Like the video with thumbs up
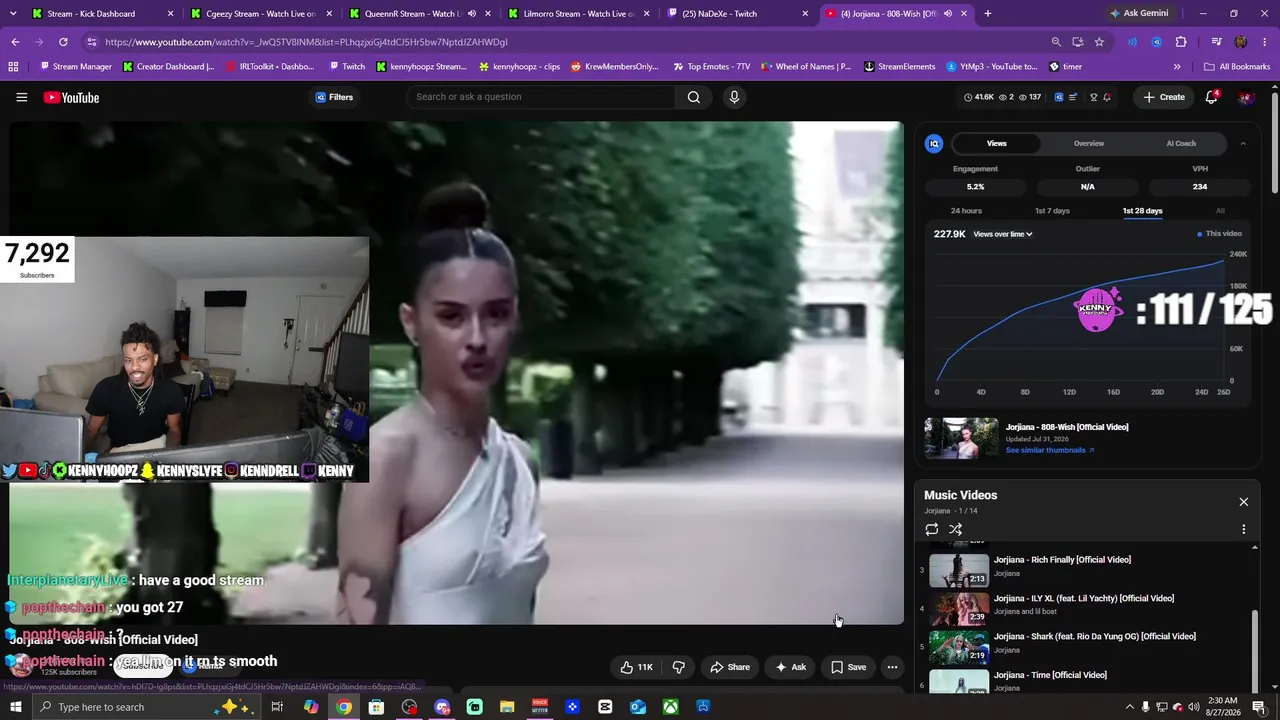 pyautogui.click(x=636, y=667)
